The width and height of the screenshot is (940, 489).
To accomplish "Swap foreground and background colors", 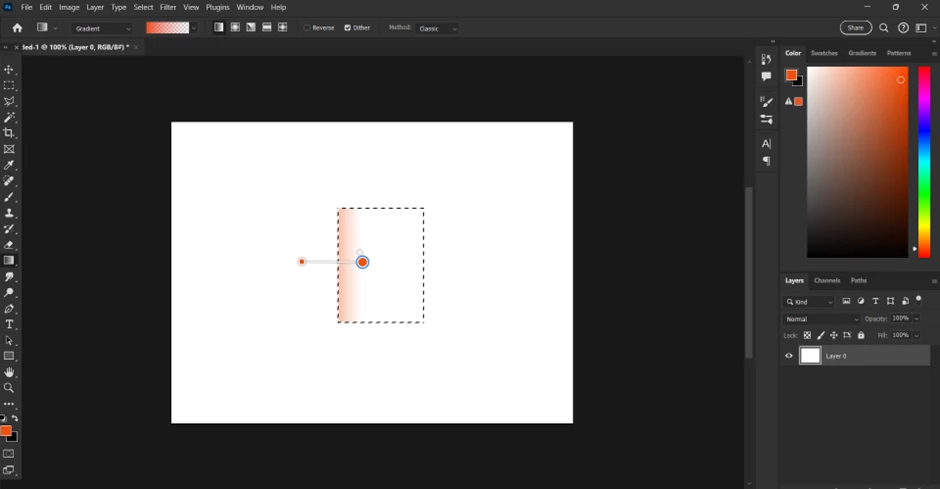I will click(x=15, y=418).
